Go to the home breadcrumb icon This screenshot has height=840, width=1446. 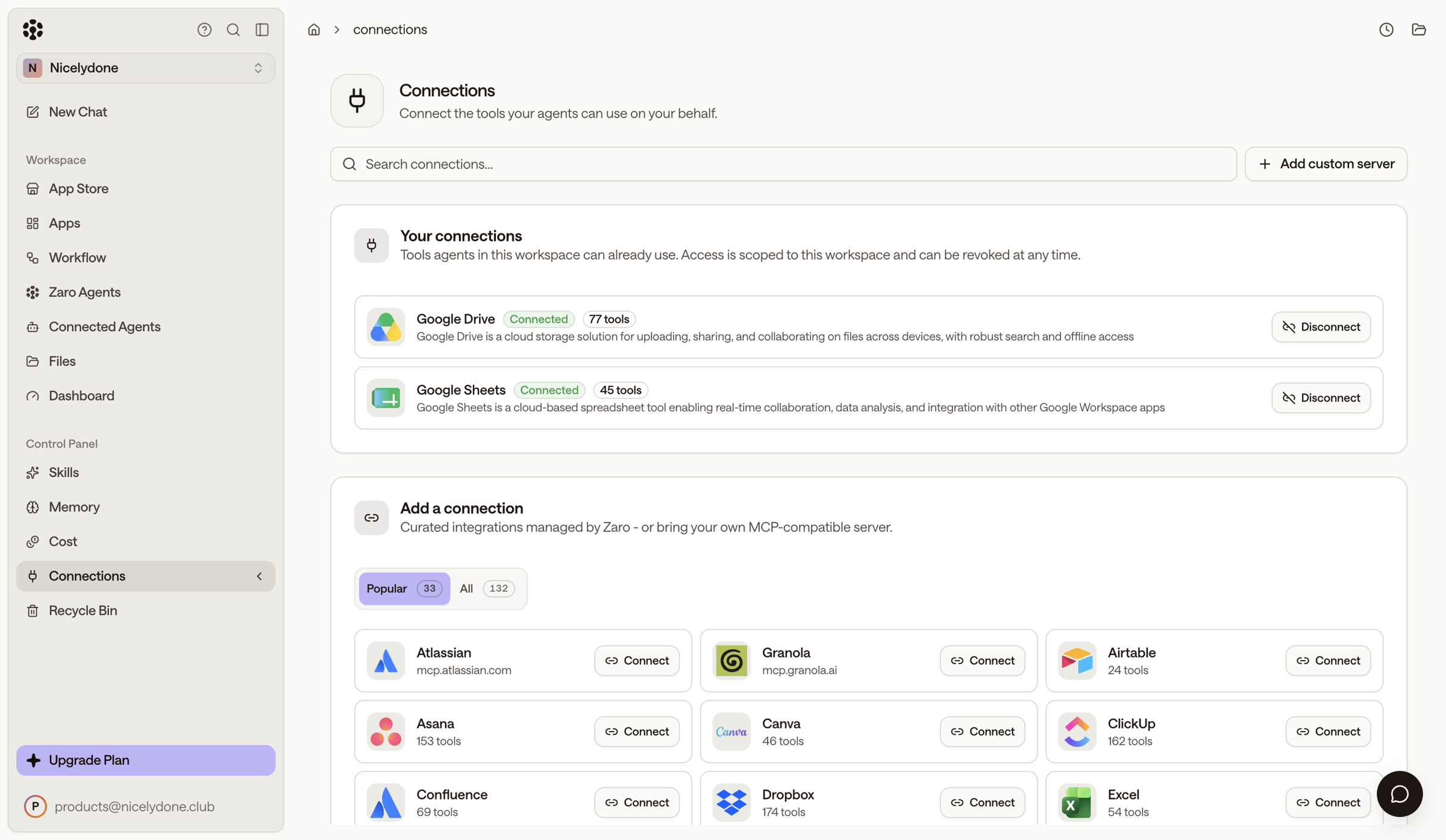coord(314,30)
